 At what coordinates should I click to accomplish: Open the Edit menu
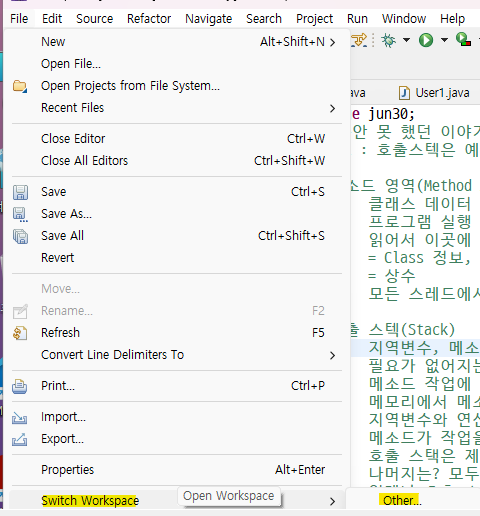click(x=52, y=19)
